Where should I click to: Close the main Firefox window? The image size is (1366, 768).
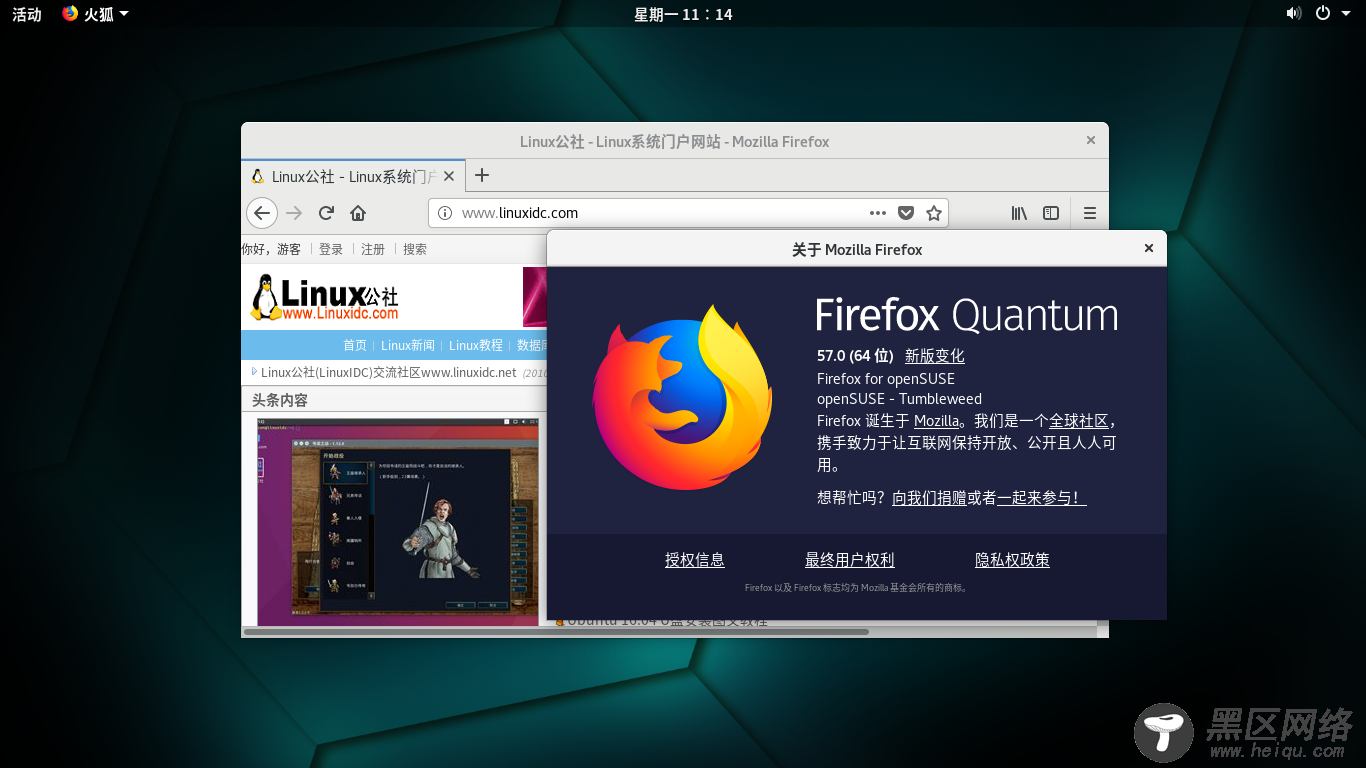click(x=1091, y=141)
